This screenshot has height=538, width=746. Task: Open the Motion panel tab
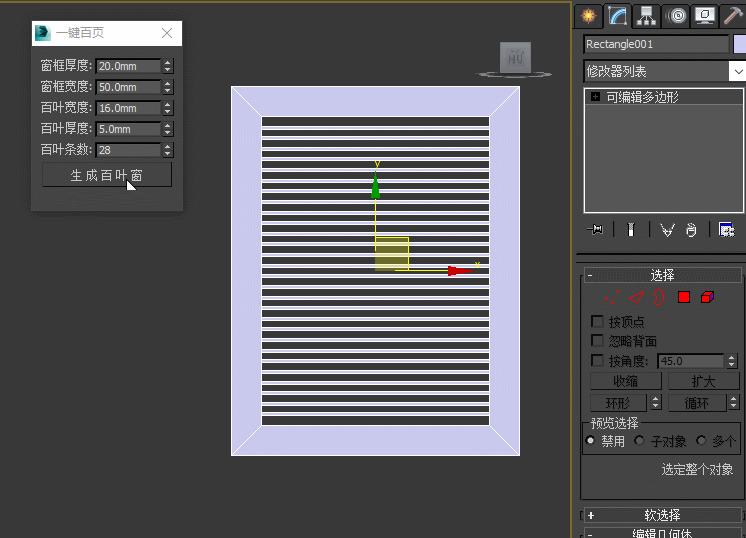coord(676,16)
